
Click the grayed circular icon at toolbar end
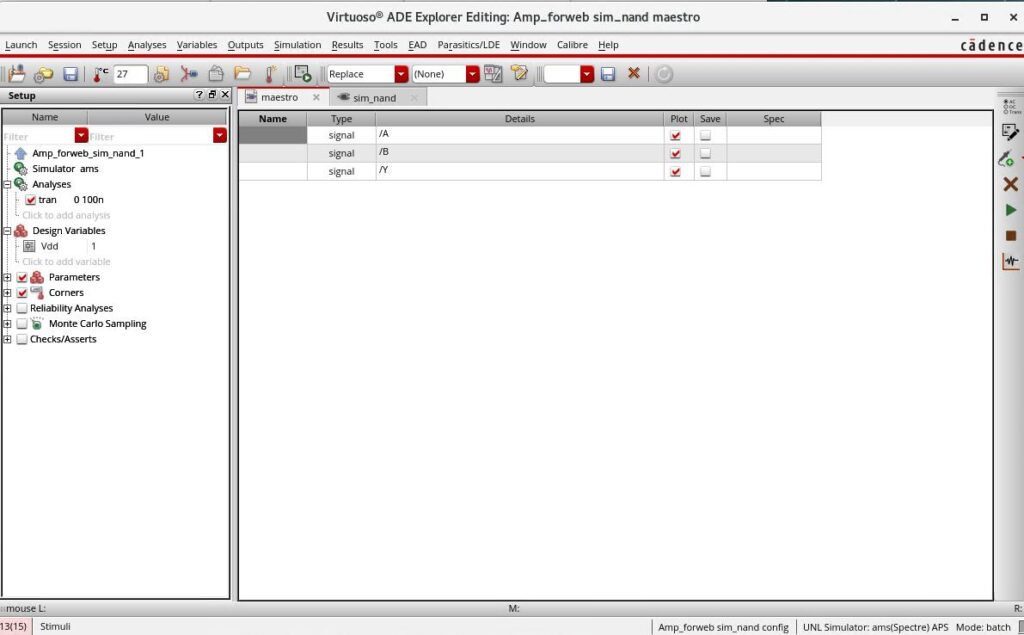click(x=664, y=74)
